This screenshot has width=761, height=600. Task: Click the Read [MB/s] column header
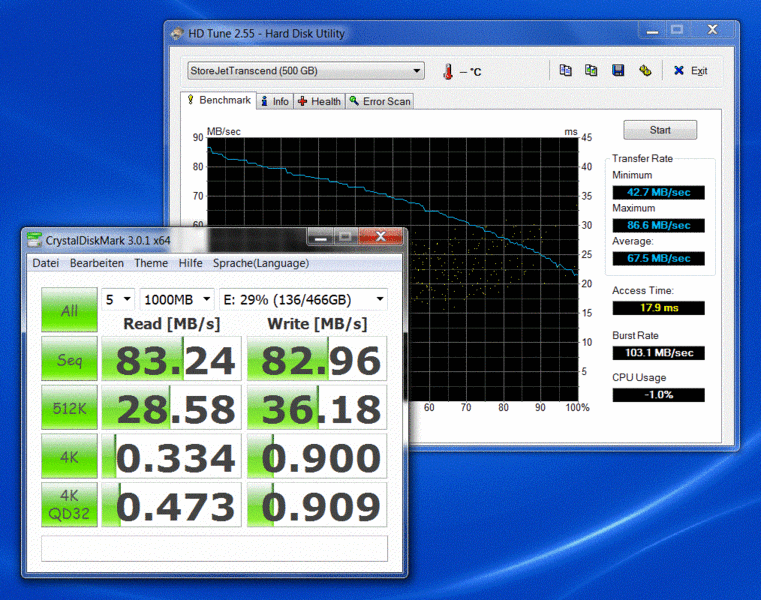coord(172,324)
